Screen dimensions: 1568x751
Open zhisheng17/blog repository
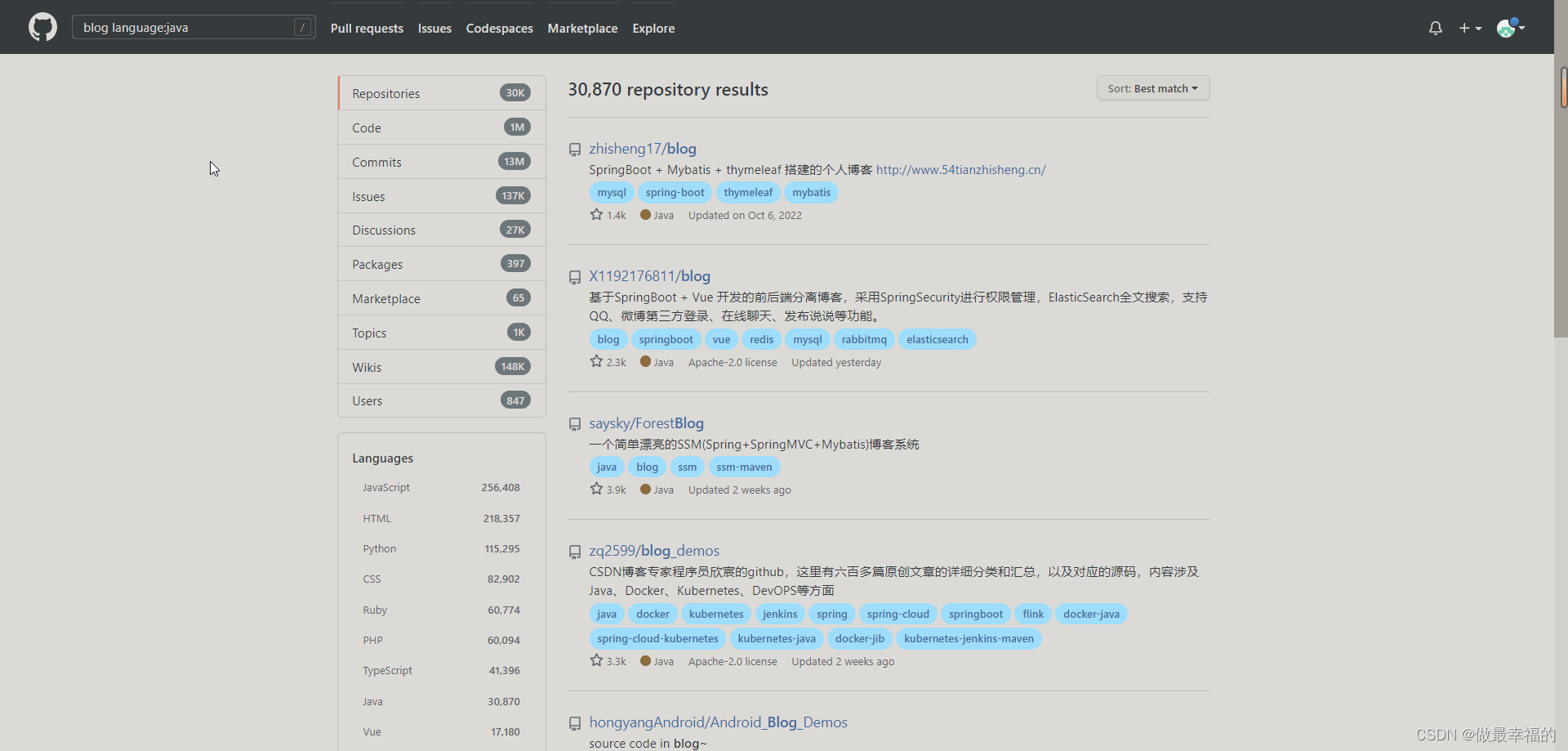click(643, 149)
